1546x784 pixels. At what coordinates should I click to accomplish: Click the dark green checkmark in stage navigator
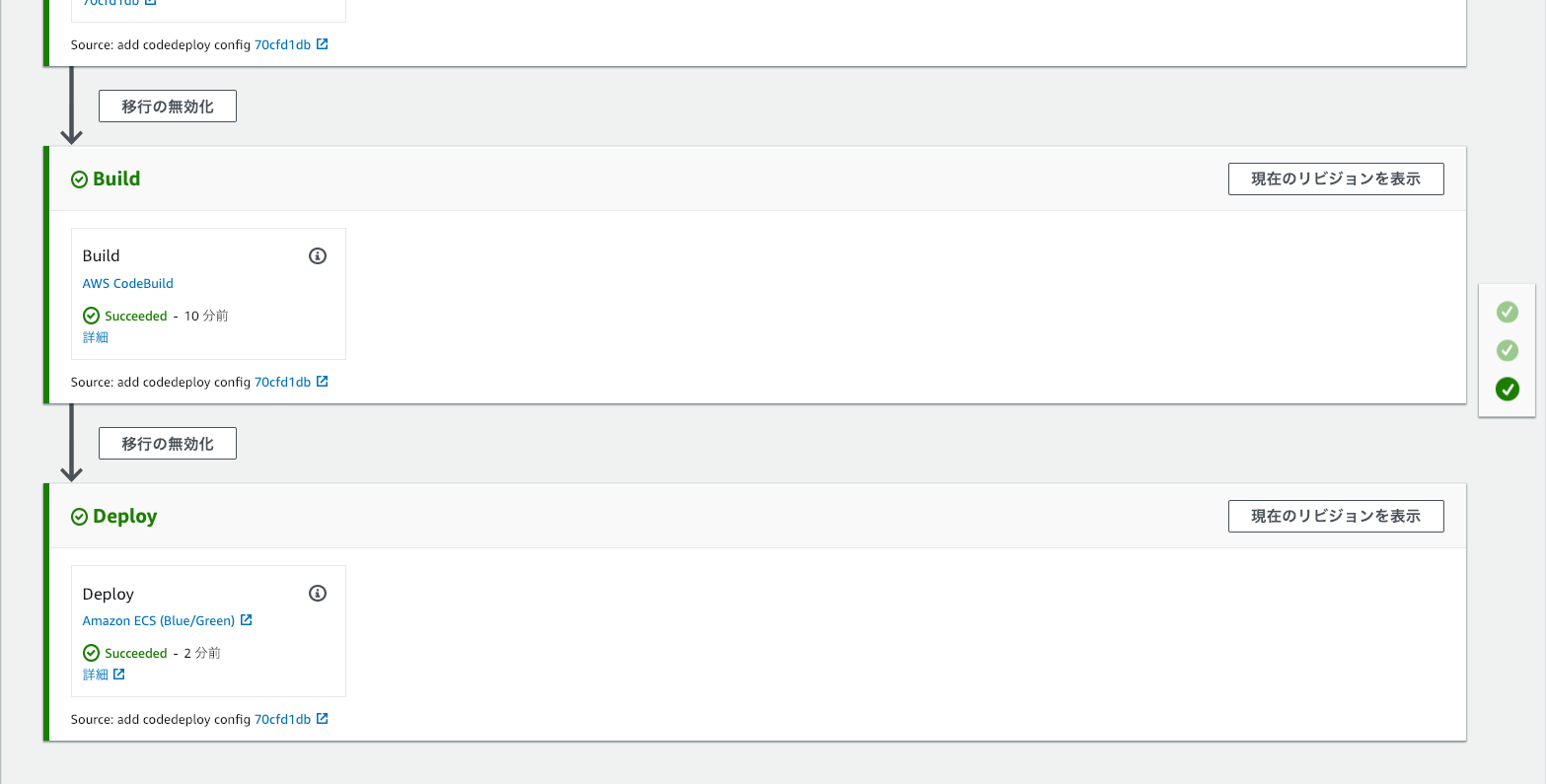(1507, 390)
